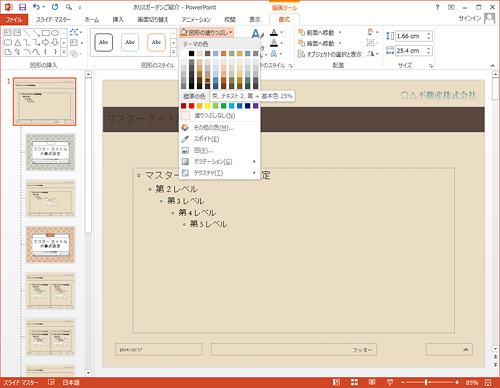
Task: Open the WordArt quick styles A
Action: click(x=256, y=34)
